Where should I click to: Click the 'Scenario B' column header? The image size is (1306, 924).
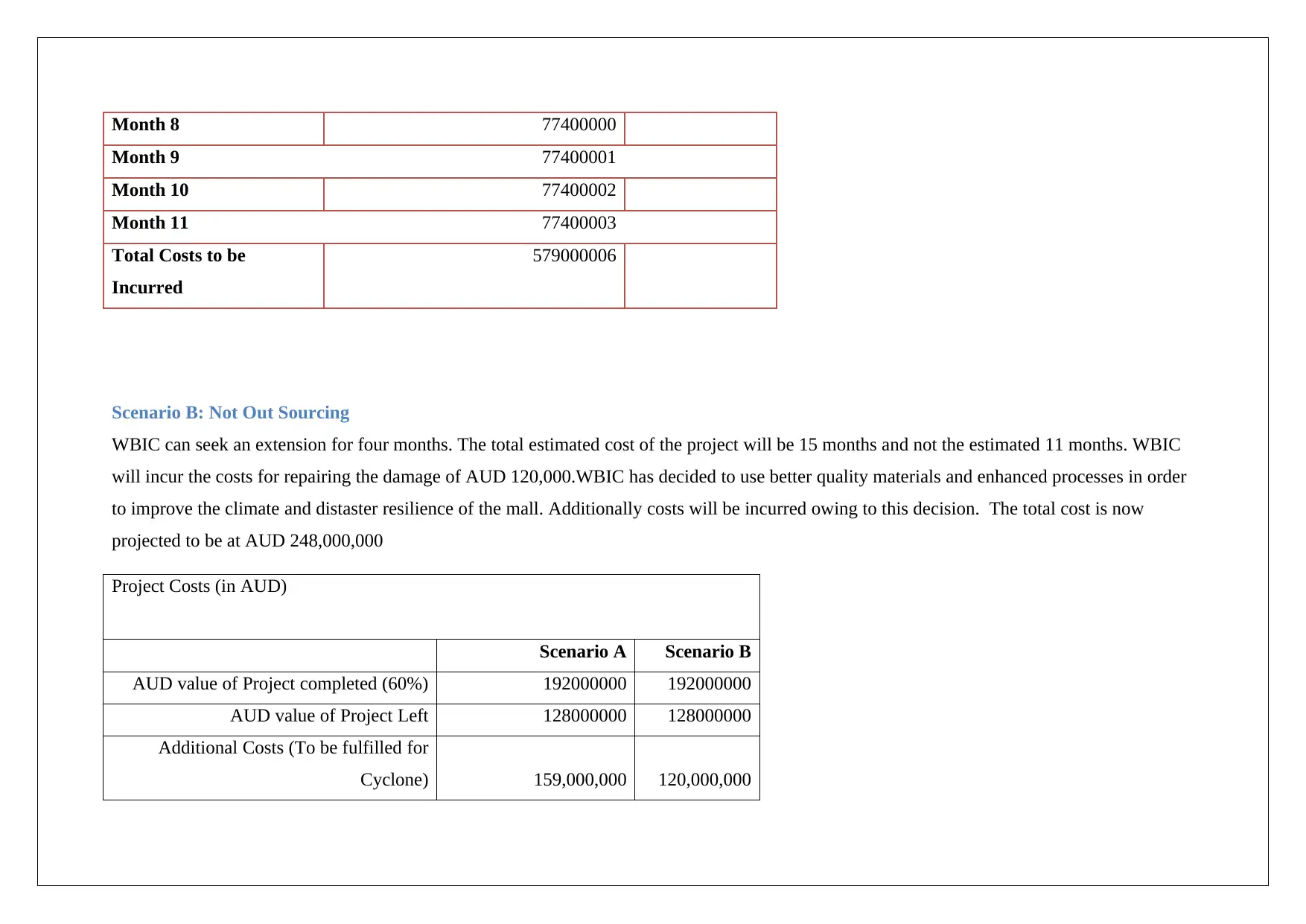click(708, 652)
